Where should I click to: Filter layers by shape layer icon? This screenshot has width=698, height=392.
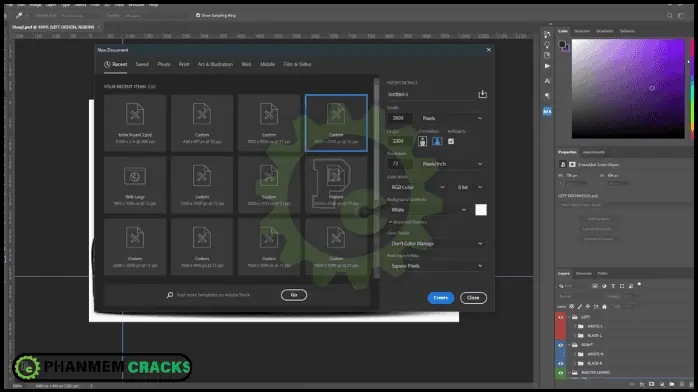tap(622, 286)
